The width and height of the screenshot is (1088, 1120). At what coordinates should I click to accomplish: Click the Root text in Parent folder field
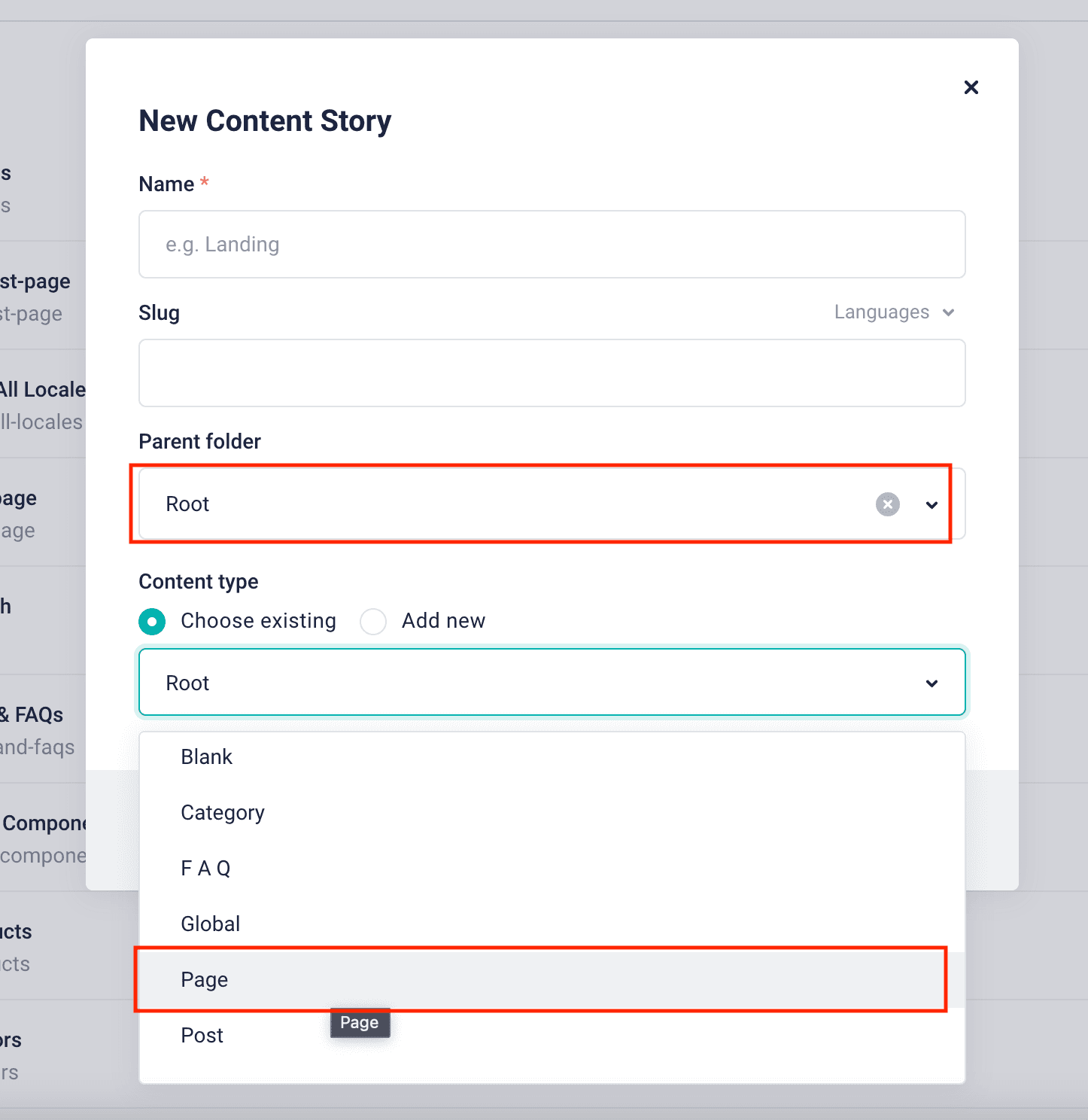pos(187,504)
